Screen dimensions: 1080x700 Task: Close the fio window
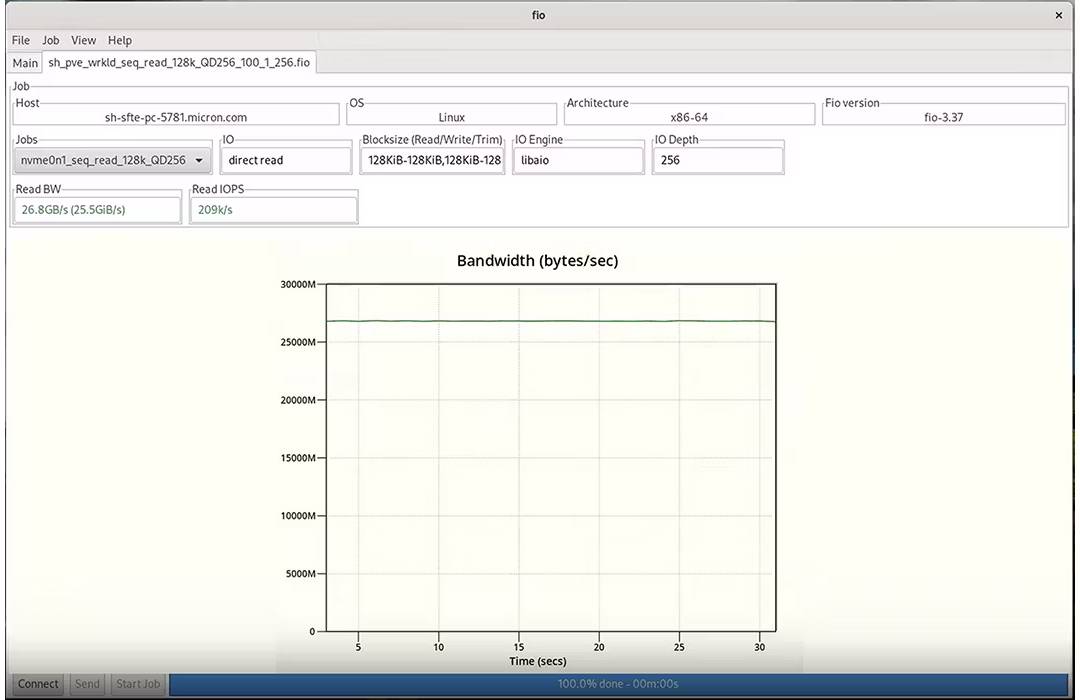(1059, 15)
